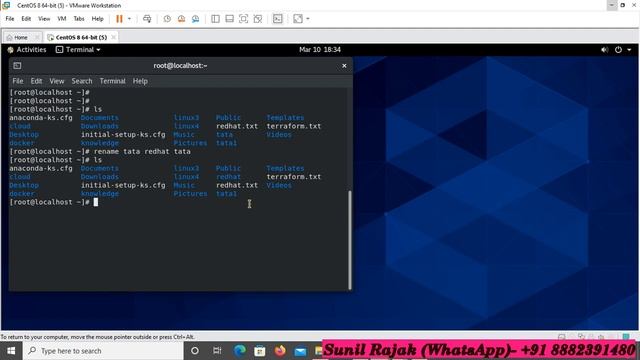640x360 pixels.
Task: Toggle the VMware library sidebar view
Action: pos(215,19)
